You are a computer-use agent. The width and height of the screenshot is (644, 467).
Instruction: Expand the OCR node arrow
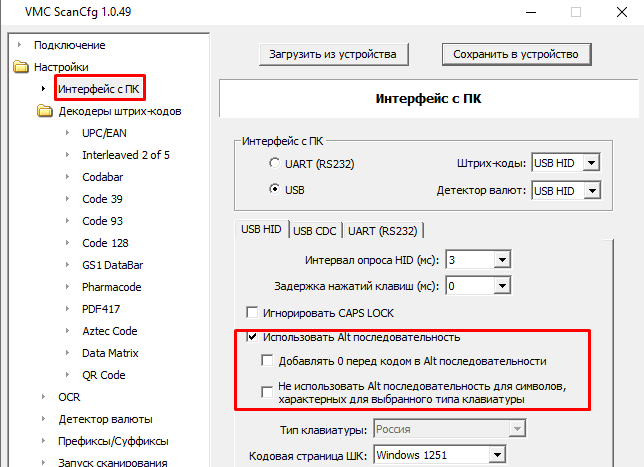click(44, 397)
